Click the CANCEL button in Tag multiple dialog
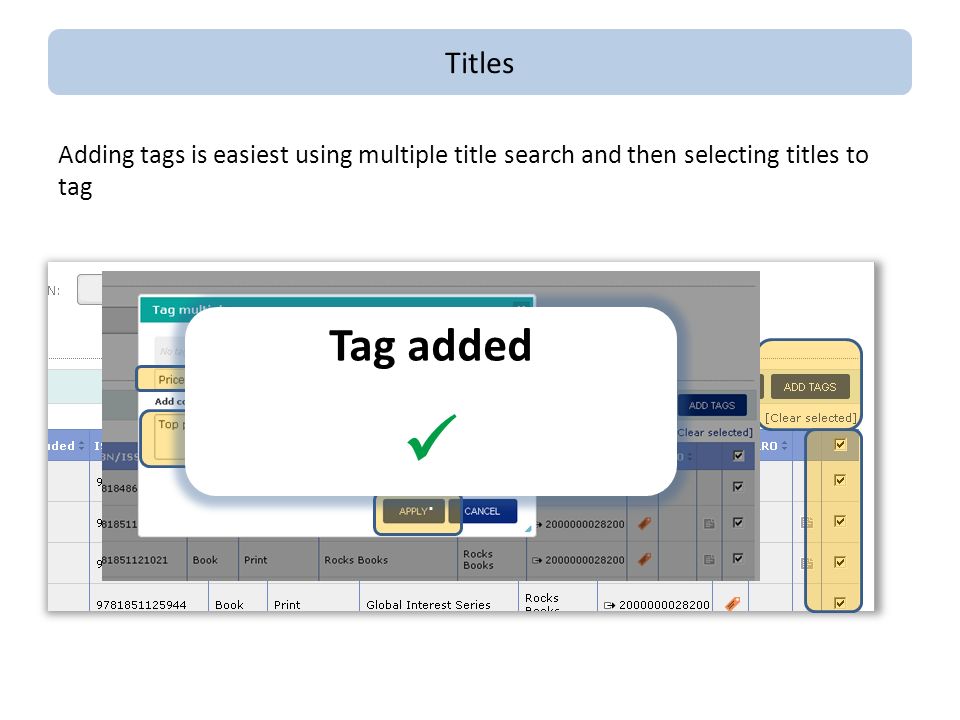 point(482,511)
